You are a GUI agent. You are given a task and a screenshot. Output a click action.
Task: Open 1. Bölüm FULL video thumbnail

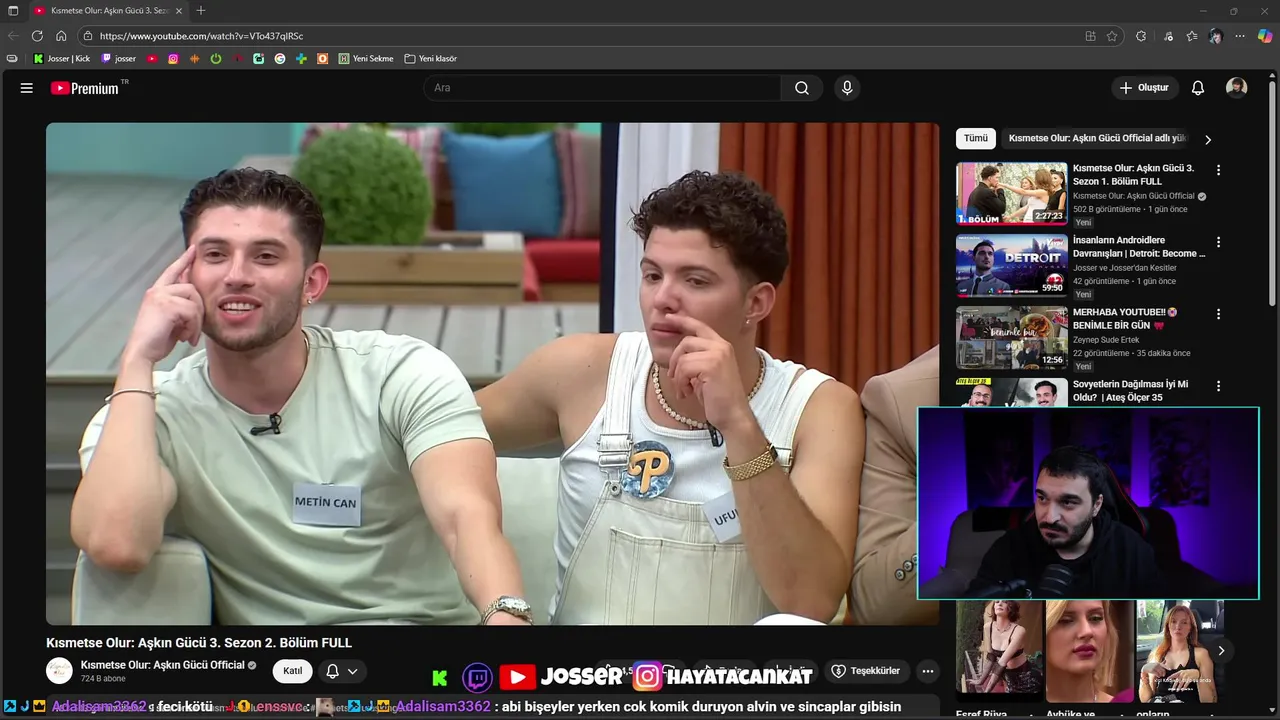(x=1011, y=194)
